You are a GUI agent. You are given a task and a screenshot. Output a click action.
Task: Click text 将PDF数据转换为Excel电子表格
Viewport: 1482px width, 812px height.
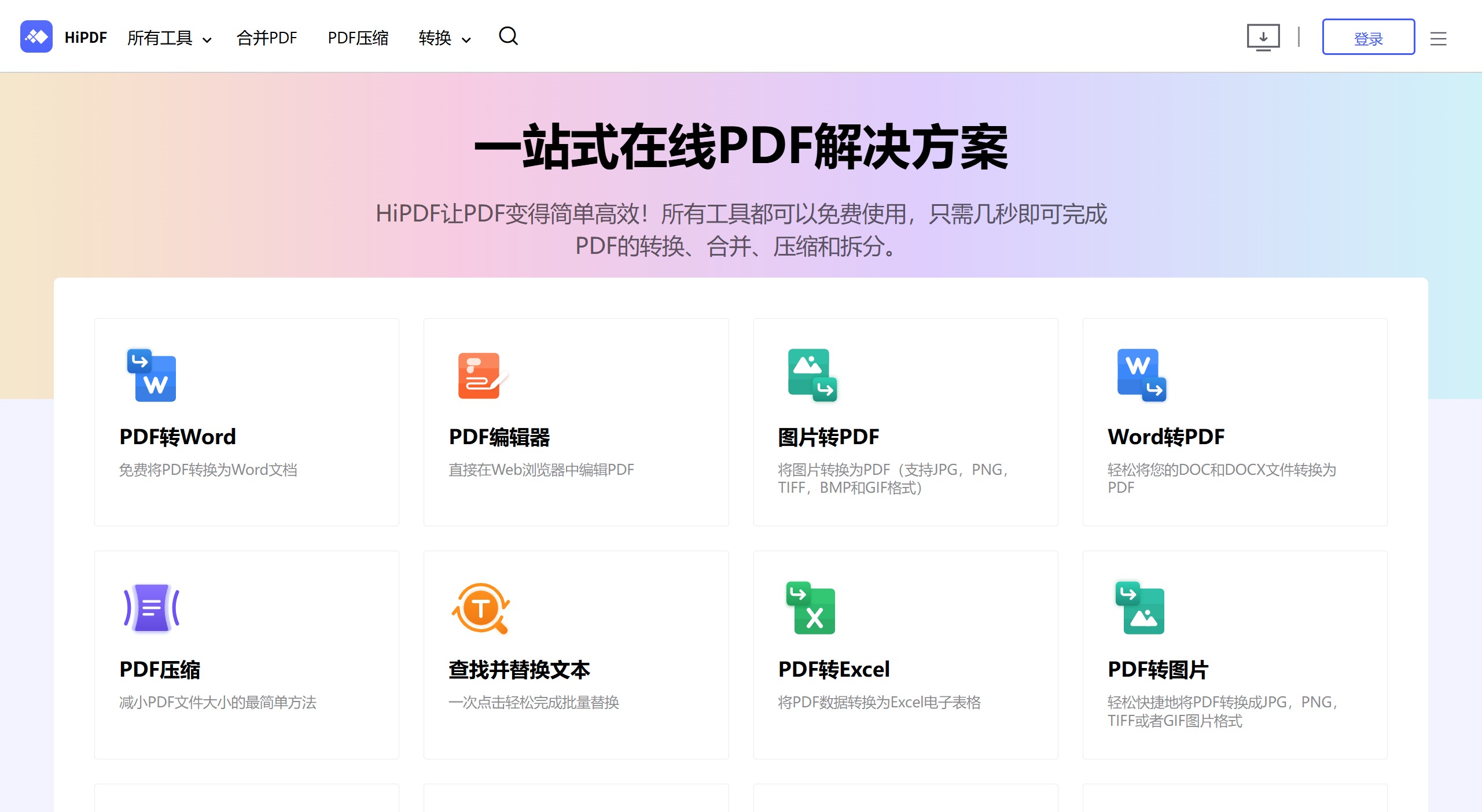click(879, 702)
